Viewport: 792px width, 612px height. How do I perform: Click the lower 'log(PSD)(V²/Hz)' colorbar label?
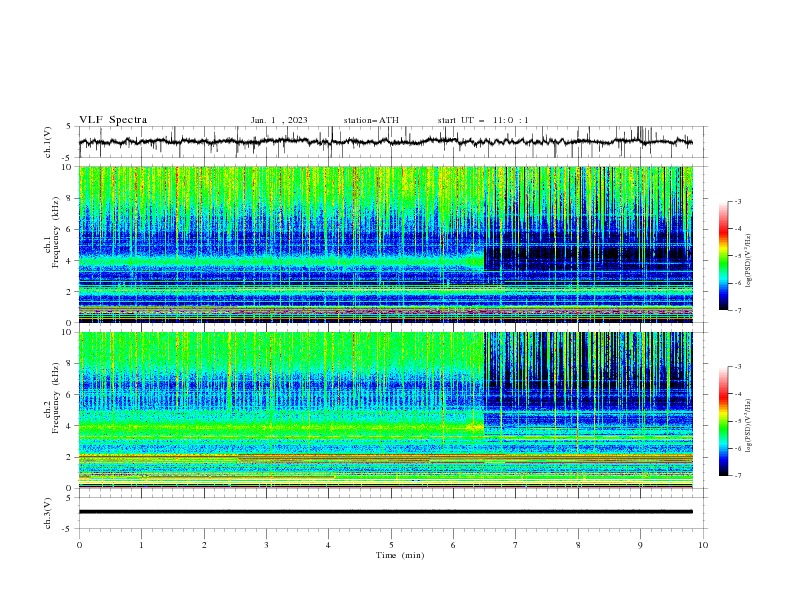point(750,425)
